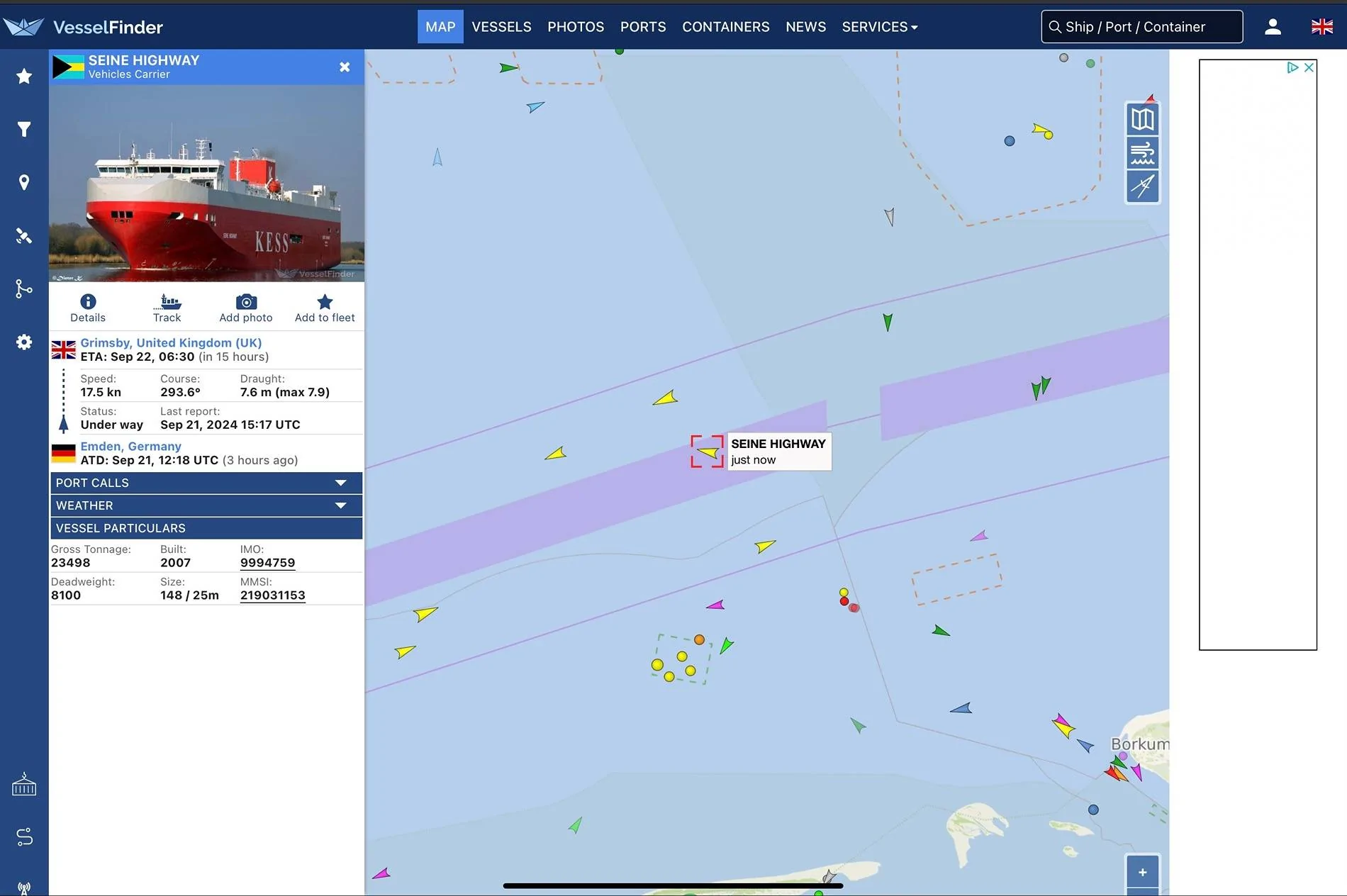
Task: Open the satellite icon in left sidebar
Action: [x=24, y=235]
